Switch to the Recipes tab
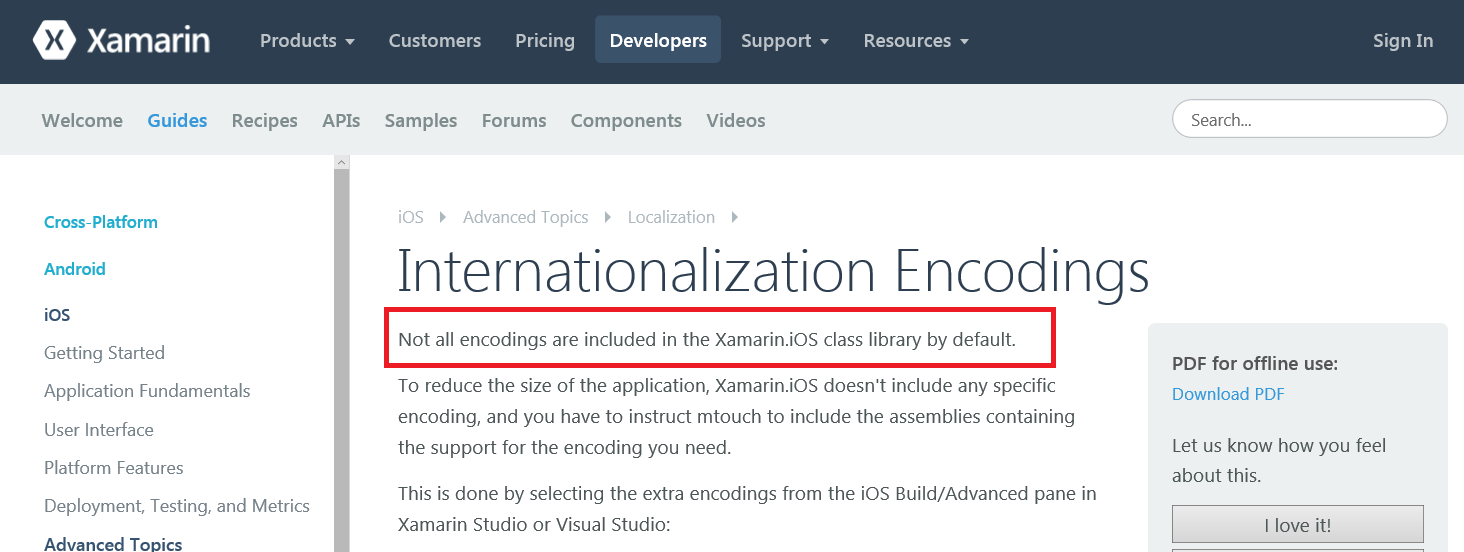Screen dimensions: 1464x552 click(265, 120)
